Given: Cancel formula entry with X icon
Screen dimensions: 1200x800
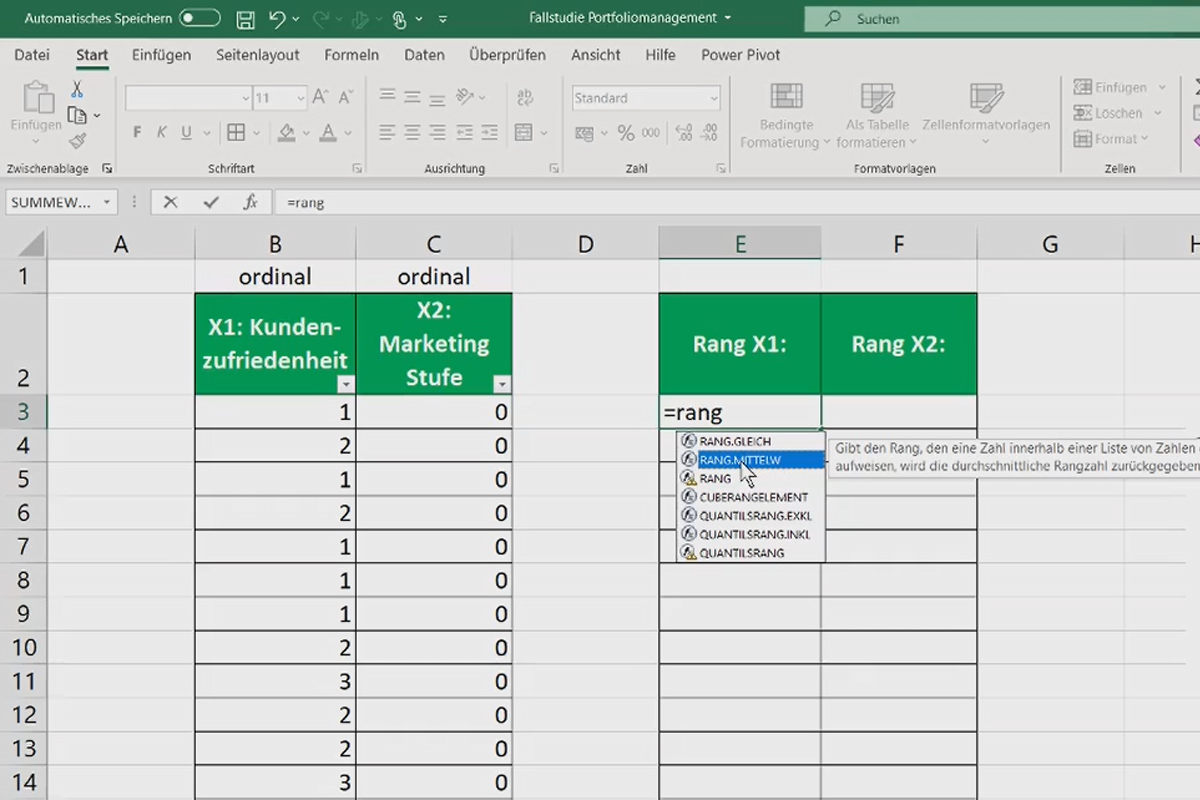Looking at the screenshot, I should point(170,202).
